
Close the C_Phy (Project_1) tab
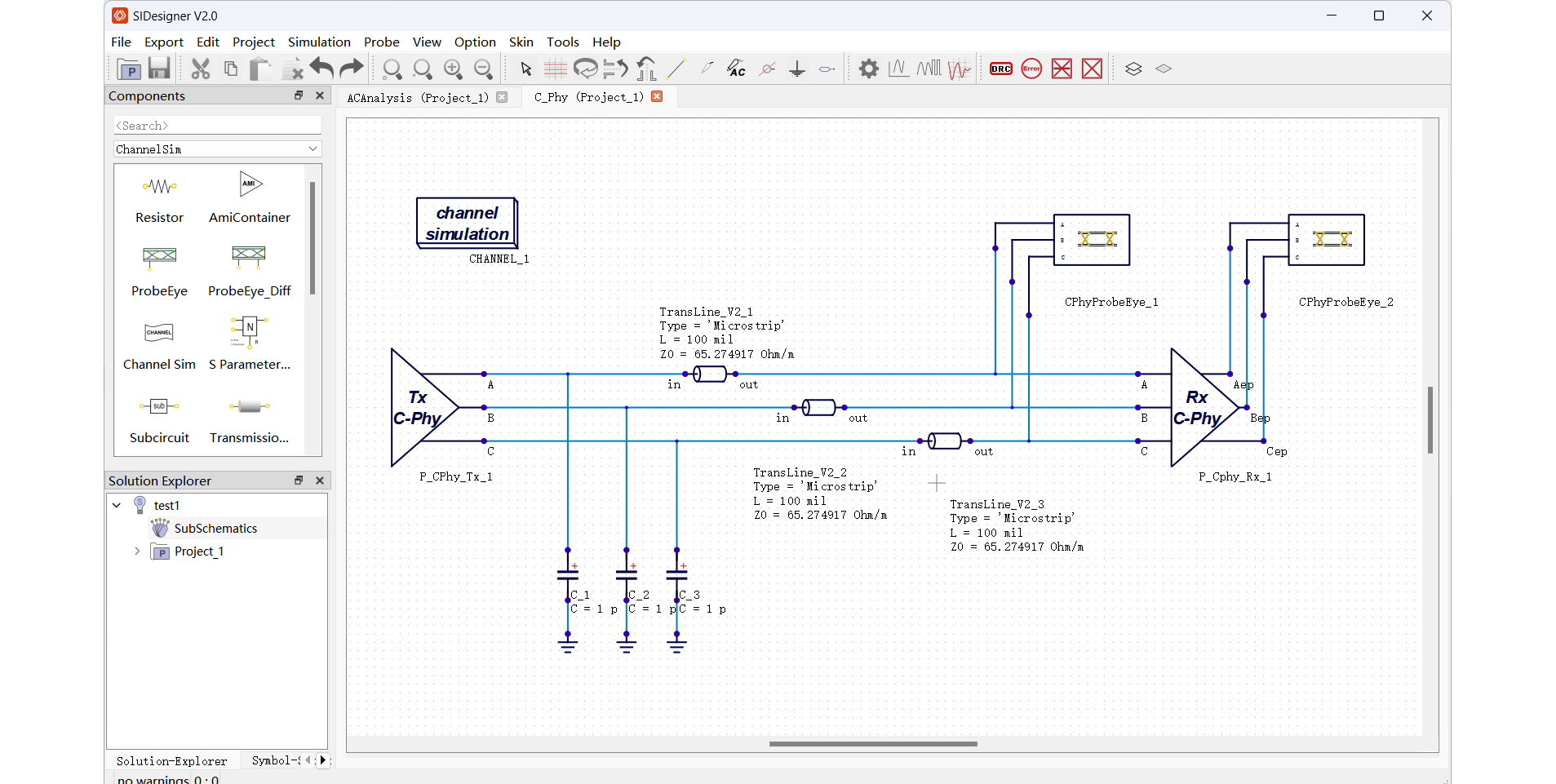pos(657,96)
